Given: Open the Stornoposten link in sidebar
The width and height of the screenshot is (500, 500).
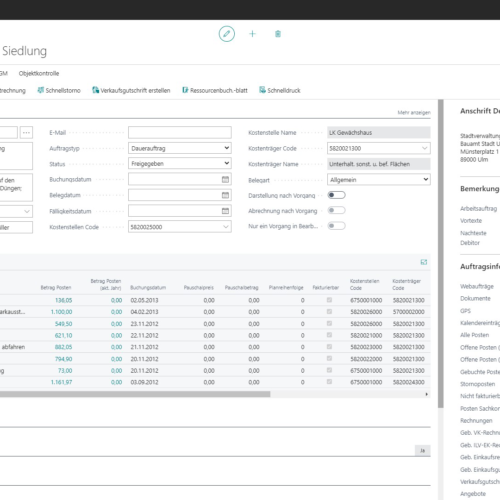Looking at the screenshot, I should (x=478, y=384).
